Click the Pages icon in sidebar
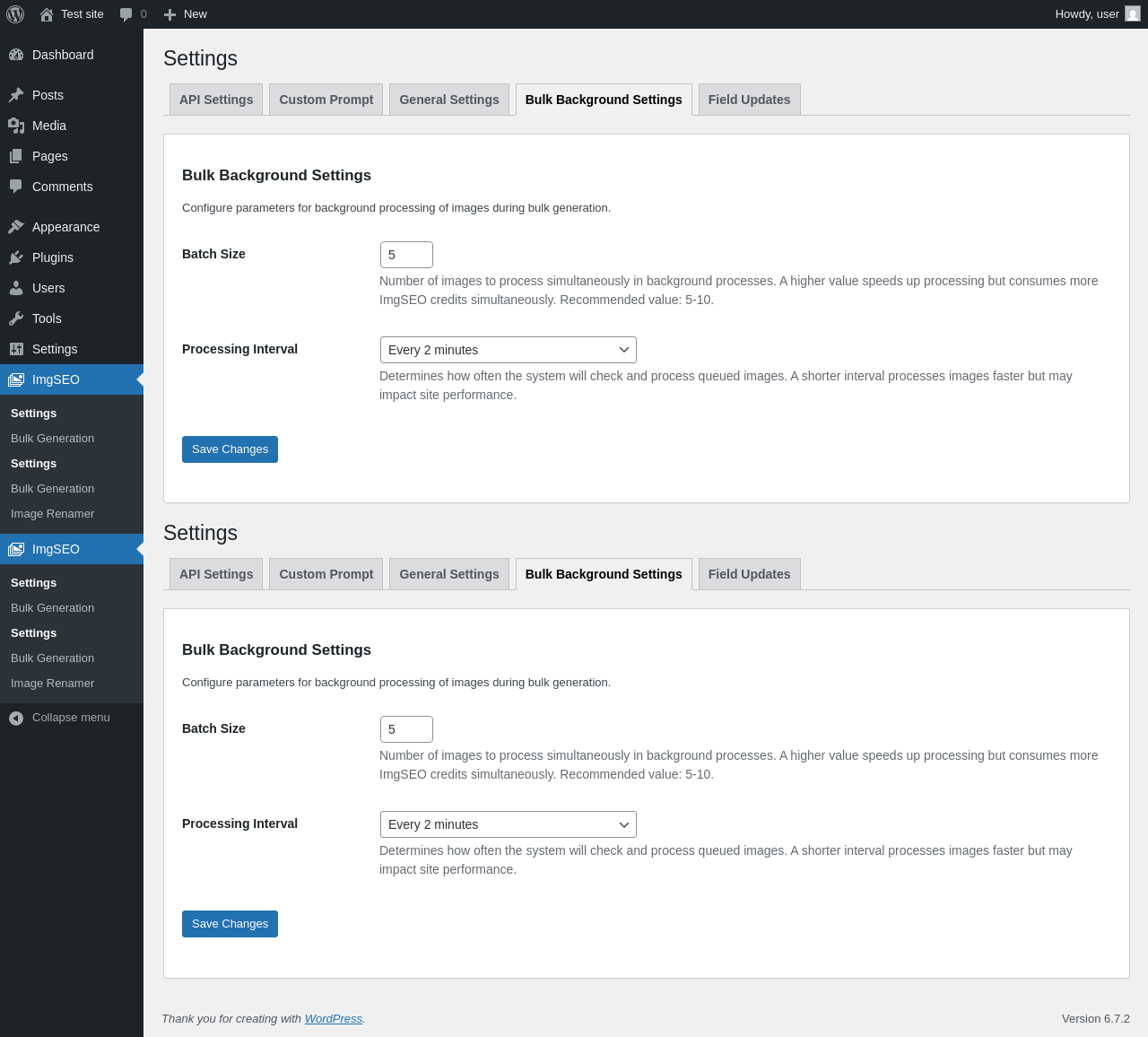The width and height of the screenshot is (1148, 1037). (16, 156)
